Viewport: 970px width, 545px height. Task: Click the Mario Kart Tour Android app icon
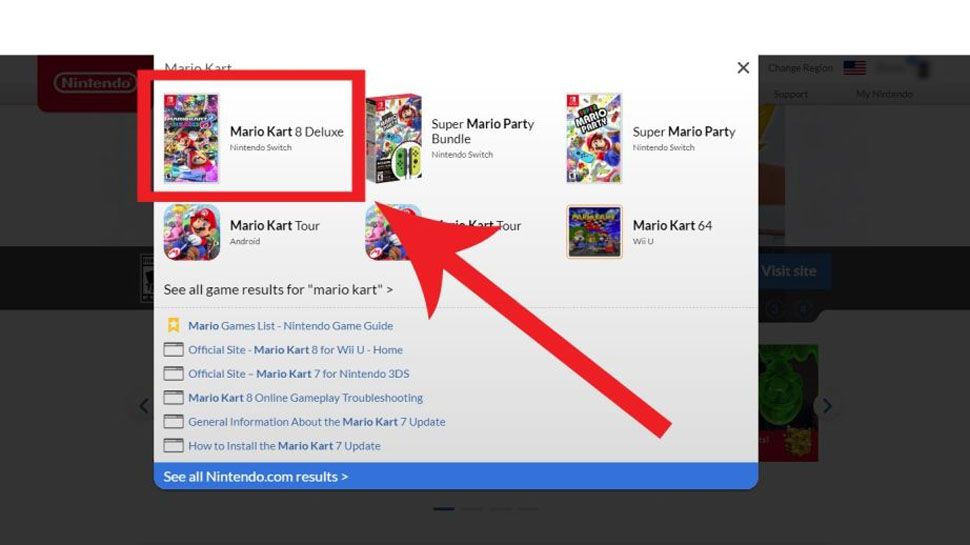tap(192, 232)
